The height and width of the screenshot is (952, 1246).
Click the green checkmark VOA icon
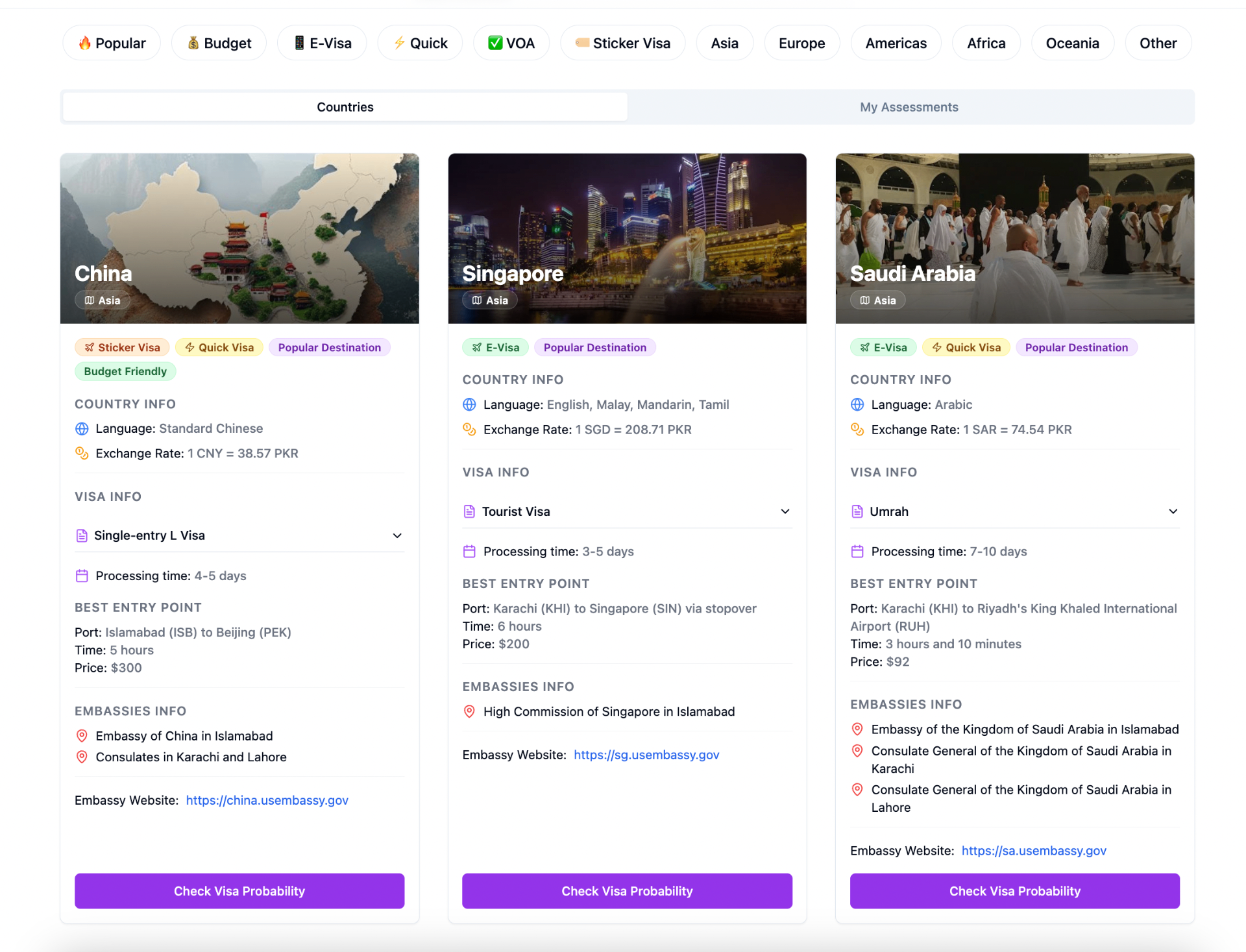click(495, 43)
